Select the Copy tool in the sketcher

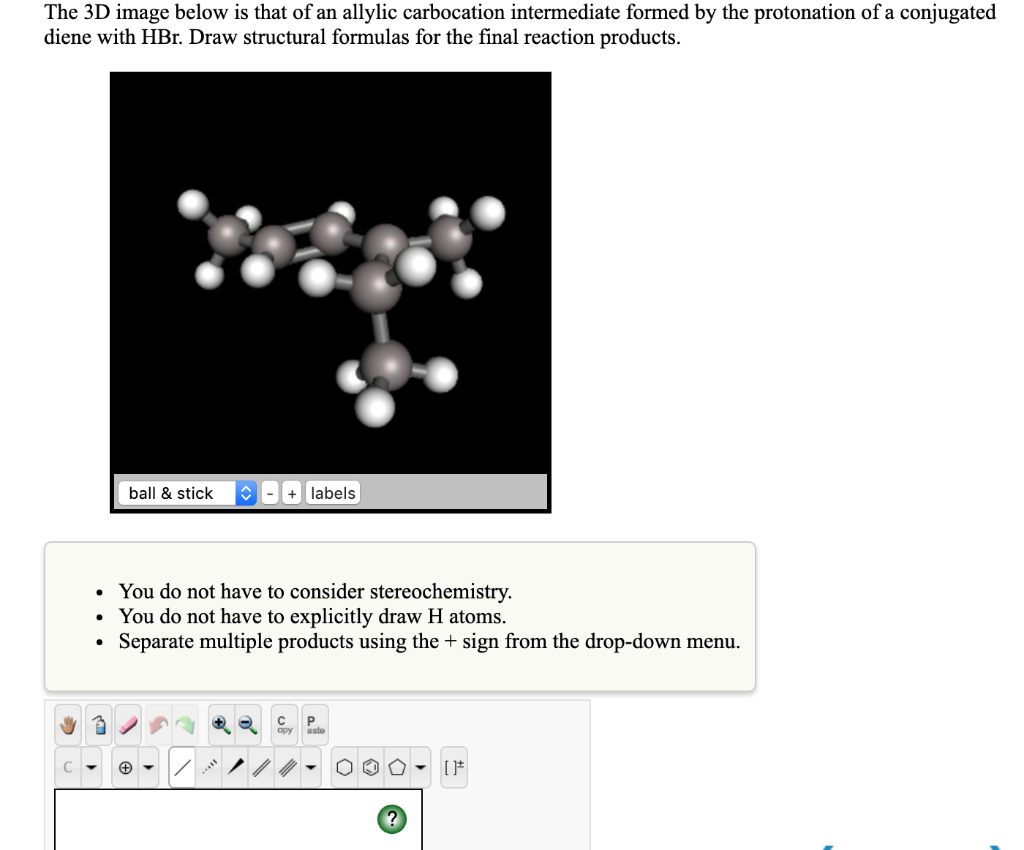point(283,723)
